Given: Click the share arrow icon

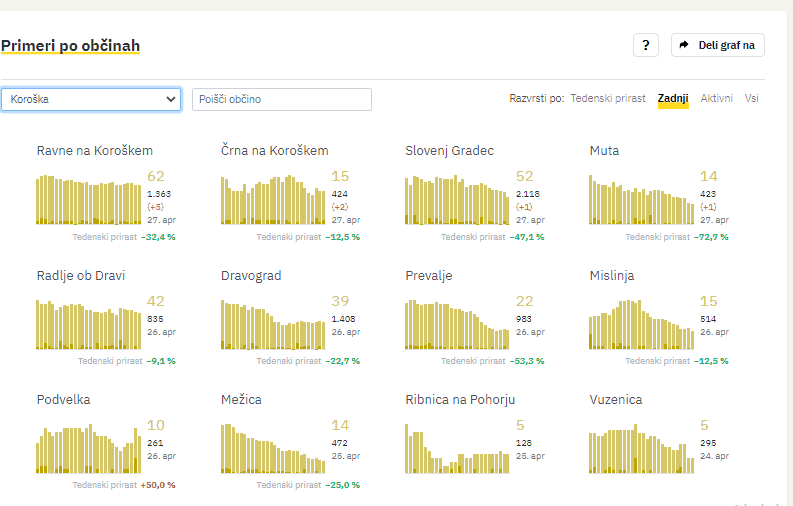Looking at the screenshot, I should coord(684,45).
